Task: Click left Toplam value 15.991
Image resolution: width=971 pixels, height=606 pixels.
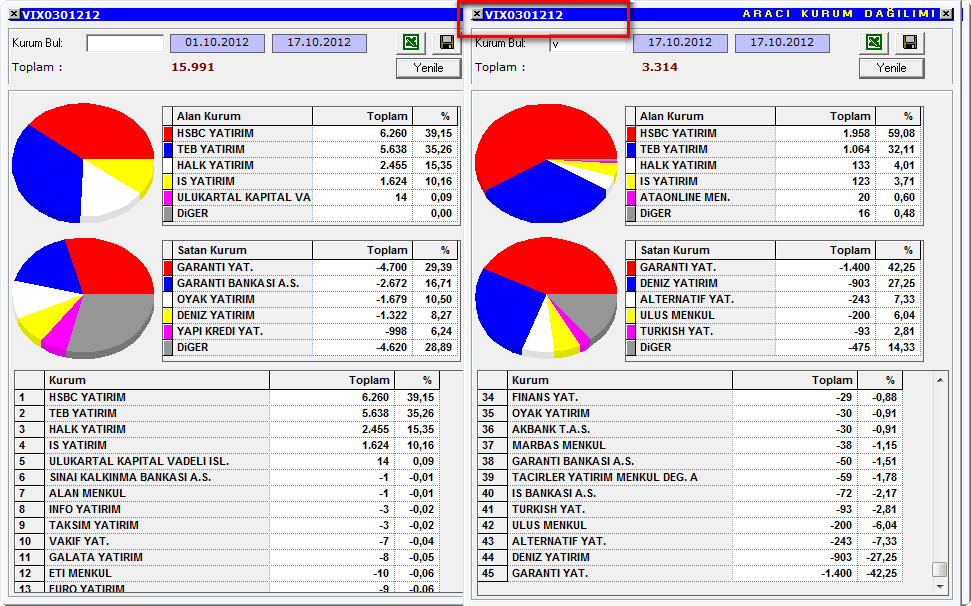Action: click(x=193, y=67)
